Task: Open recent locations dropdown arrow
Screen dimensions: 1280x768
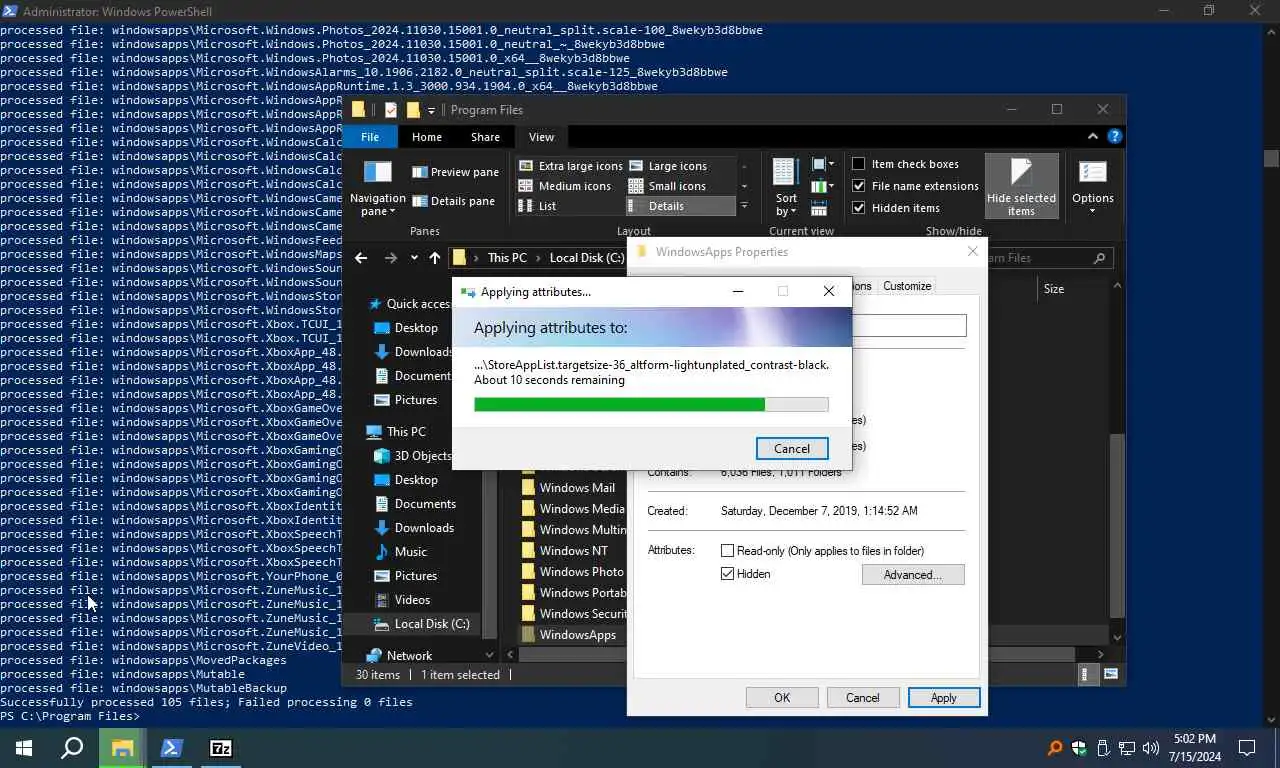Action: 414,258
